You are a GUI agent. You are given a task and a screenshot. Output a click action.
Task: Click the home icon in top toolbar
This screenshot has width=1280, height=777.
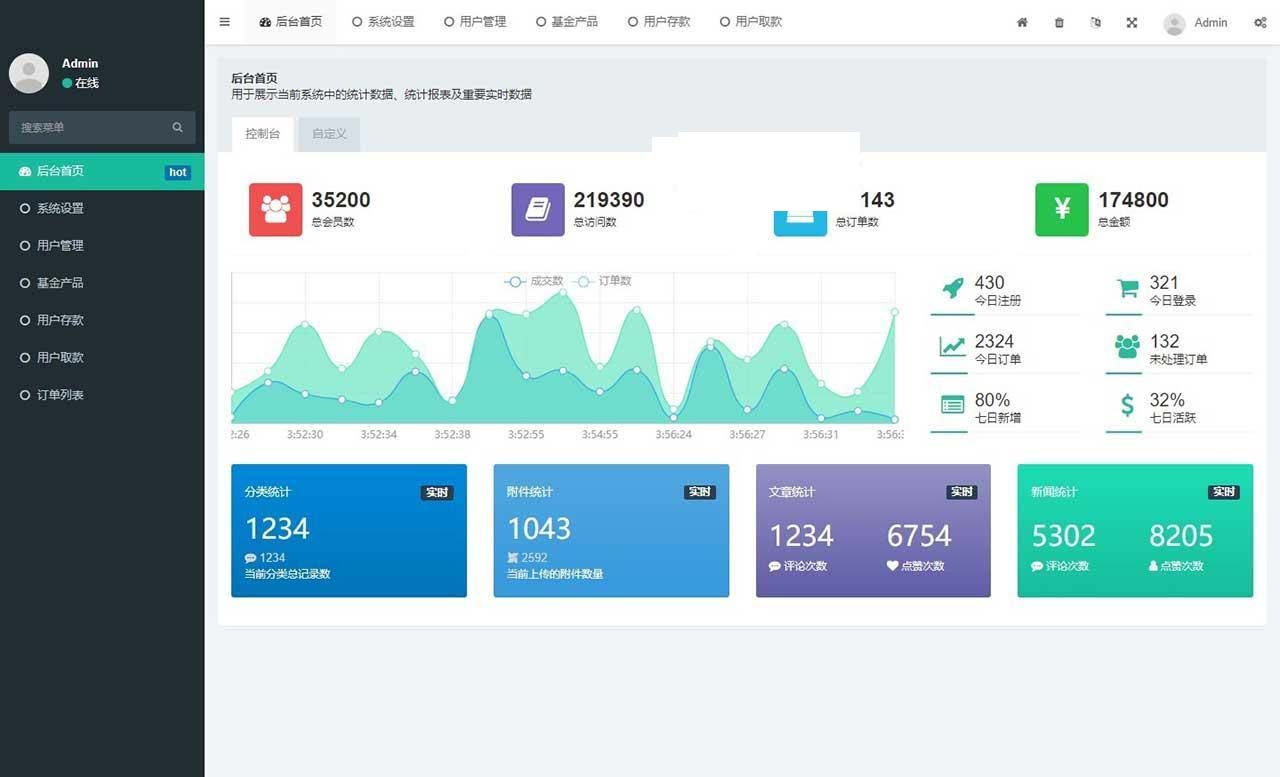point(1022,22)
